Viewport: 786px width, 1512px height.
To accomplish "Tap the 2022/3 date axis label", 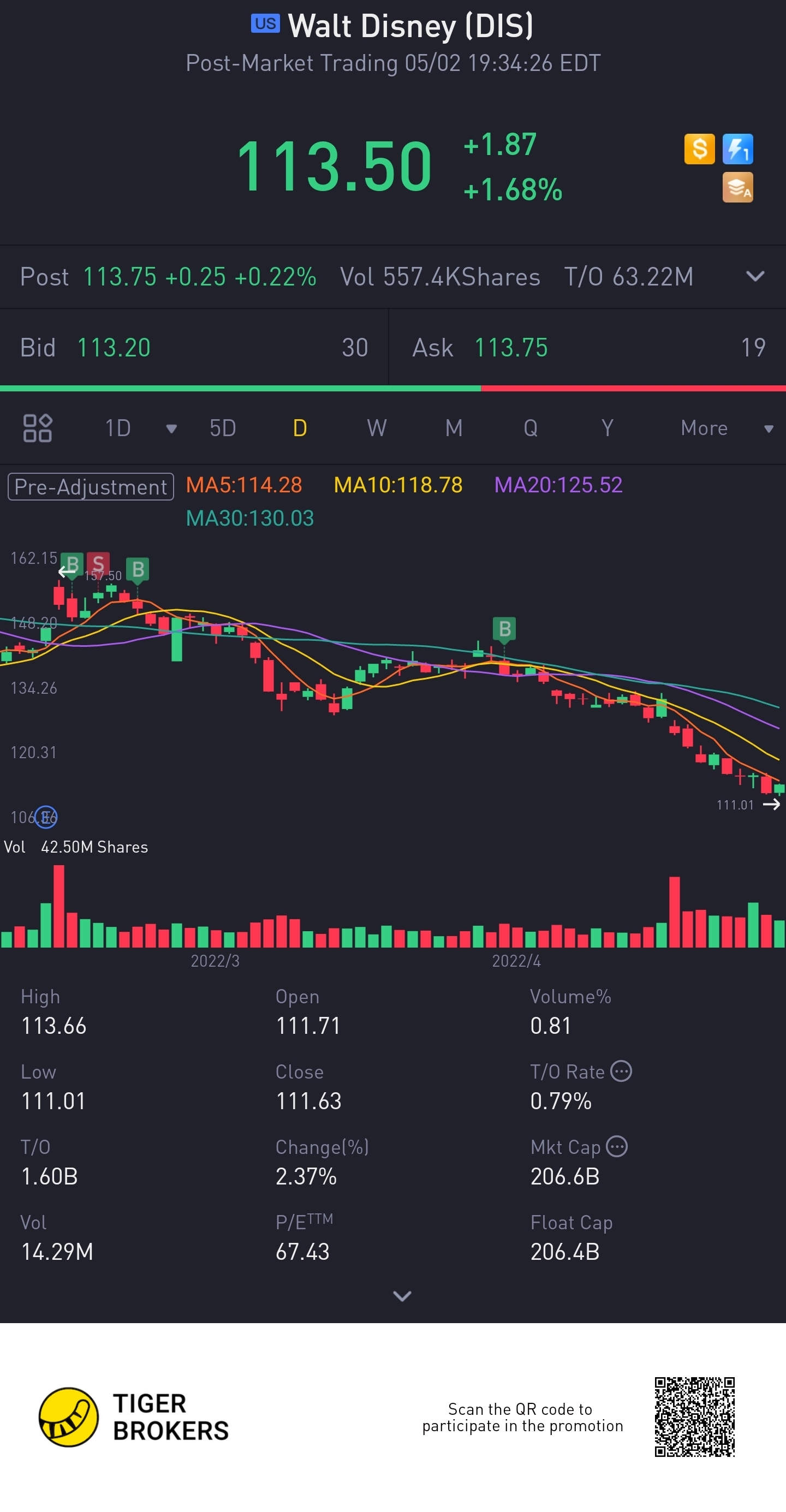I will coord(215,961).
